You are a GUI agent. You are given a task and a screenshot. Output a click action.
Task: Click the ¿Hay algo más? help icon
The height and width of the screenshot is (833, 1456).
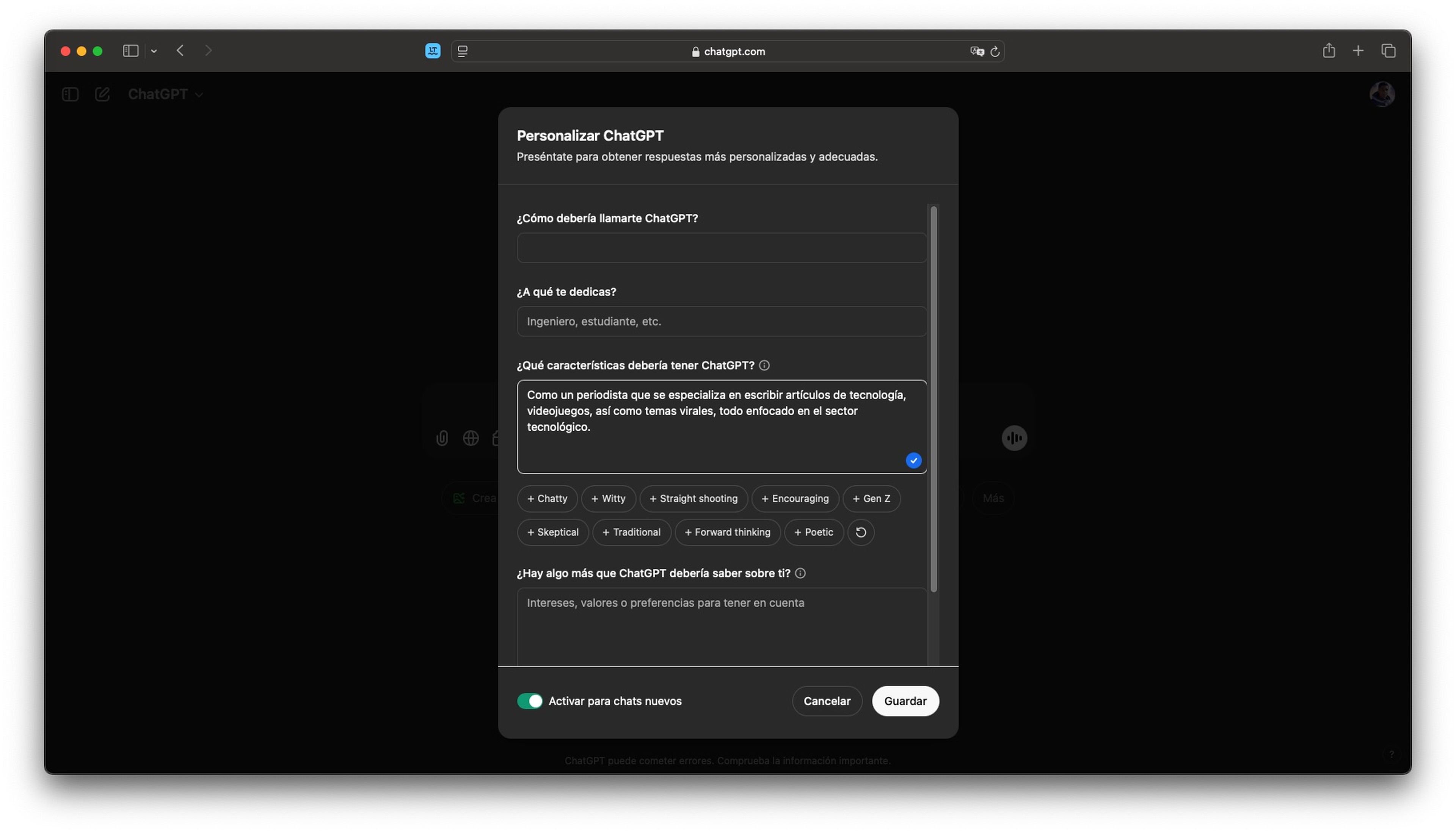point(800,573)
